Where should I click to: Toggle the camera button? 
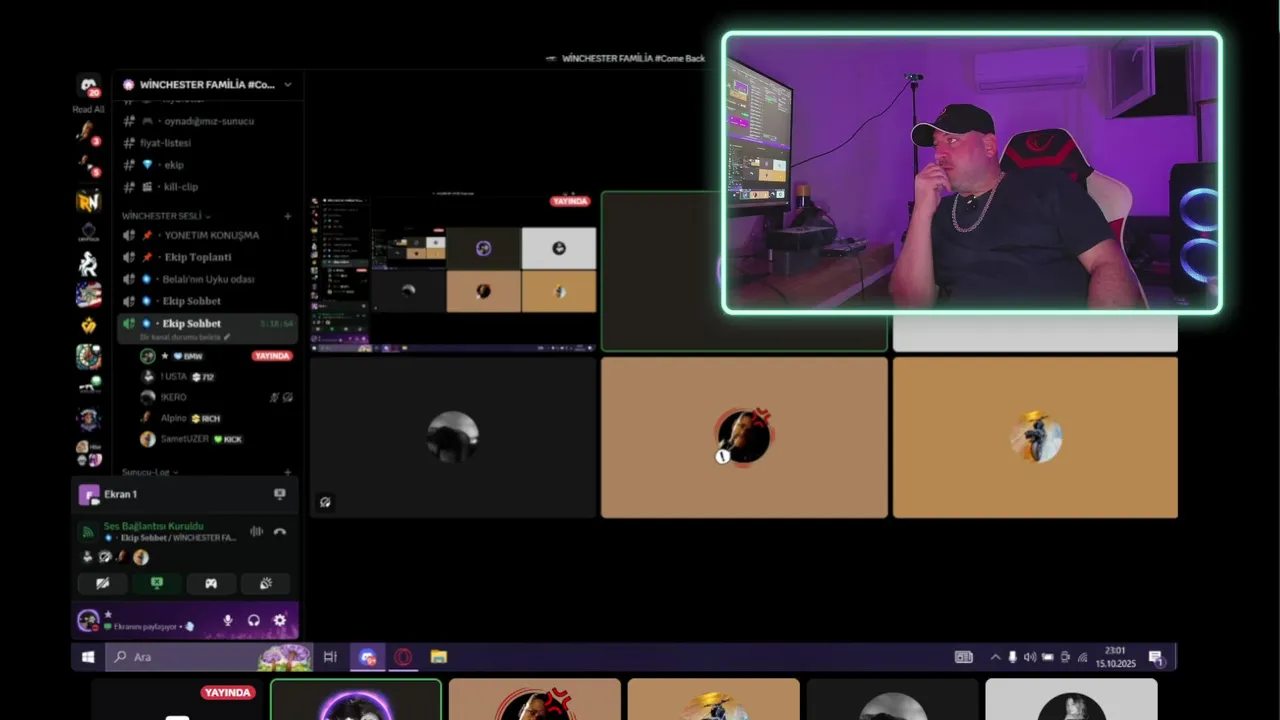click(x=103, y=583)
